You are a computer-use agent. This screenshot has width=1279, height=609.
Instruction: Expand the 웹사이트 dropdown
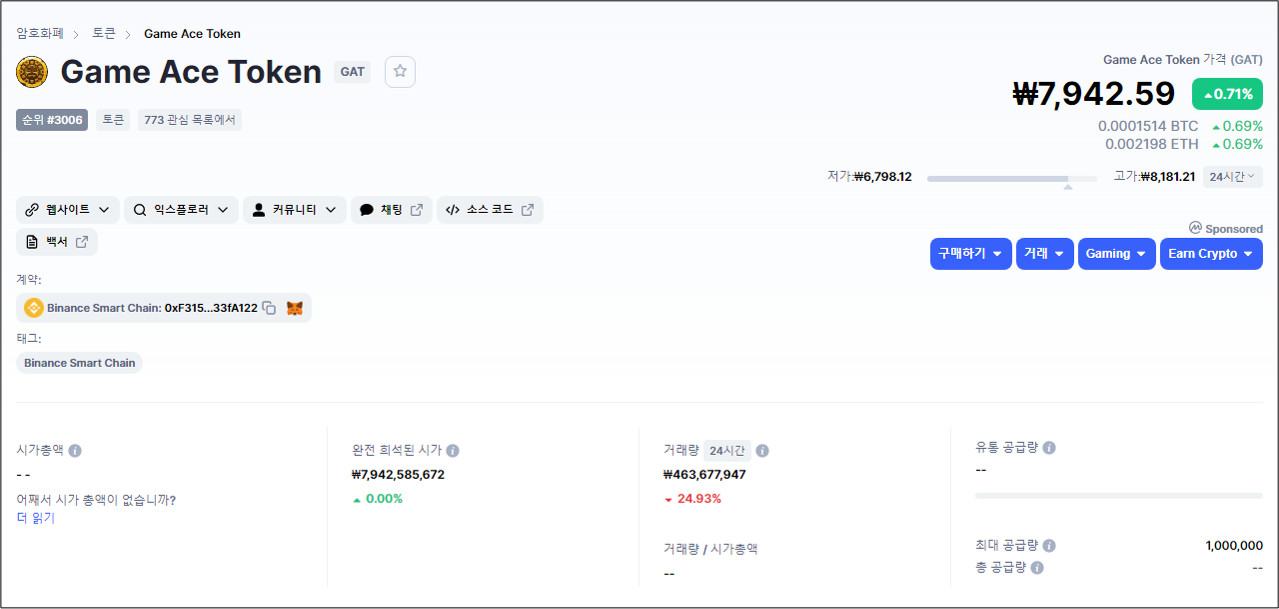68,210
